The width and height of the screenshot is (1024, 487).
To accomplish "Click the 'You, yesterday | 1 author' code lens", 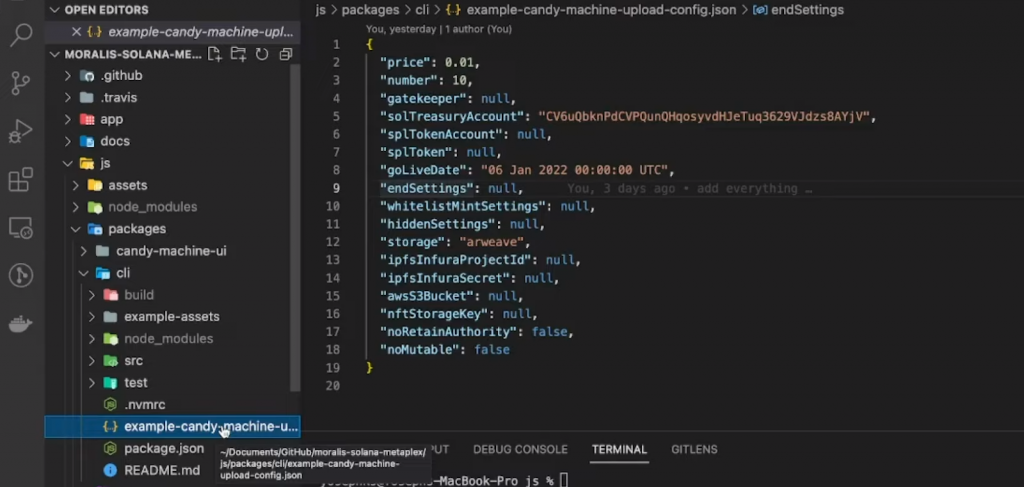I will (438, 29).
